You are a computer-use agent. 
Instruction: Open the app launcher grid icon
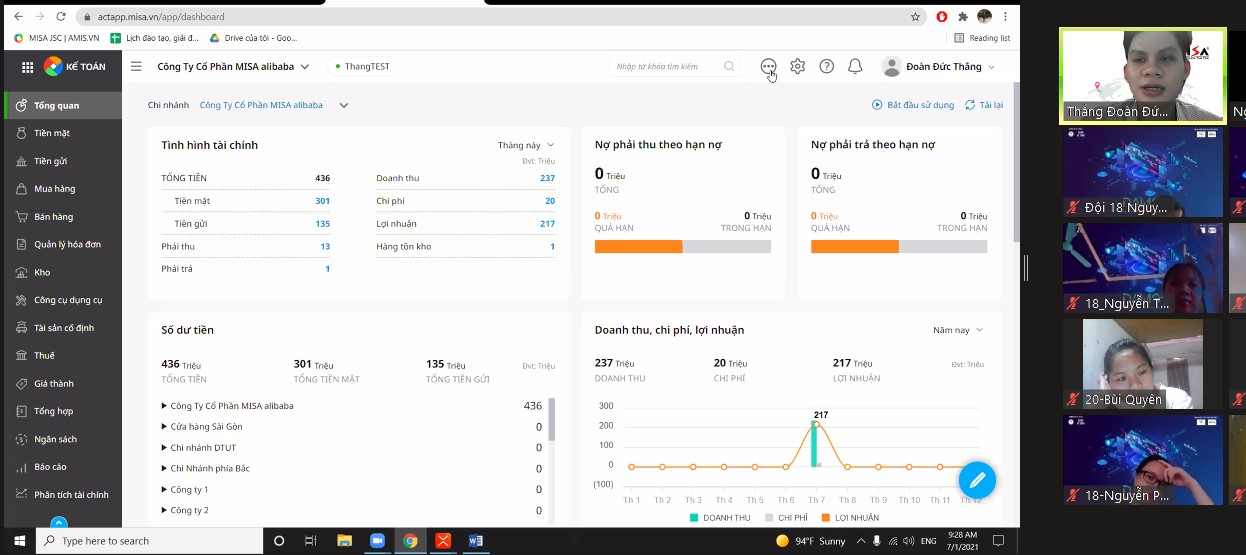tap(27, 67)
